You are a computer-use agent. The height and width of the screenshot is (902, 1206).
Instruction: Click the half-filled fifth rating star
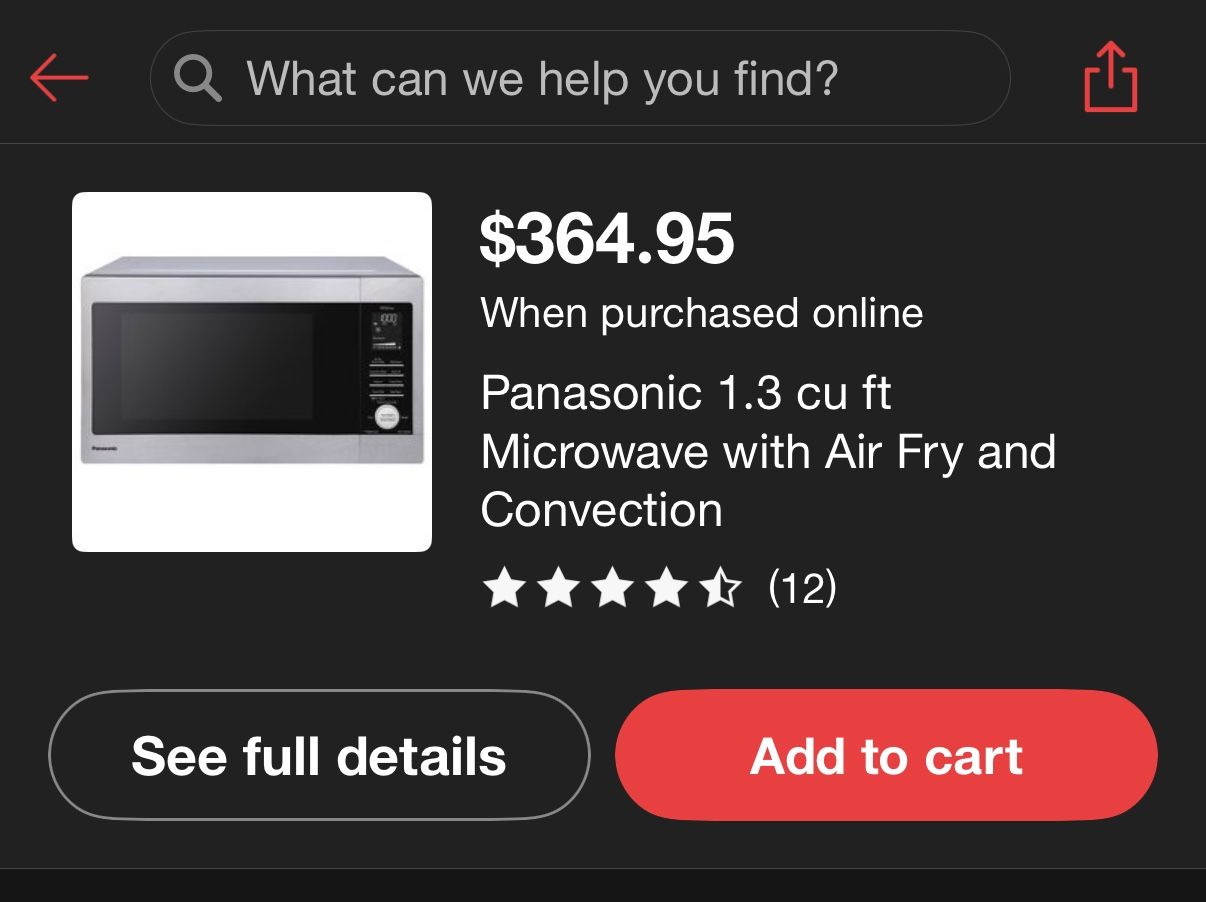721,587
